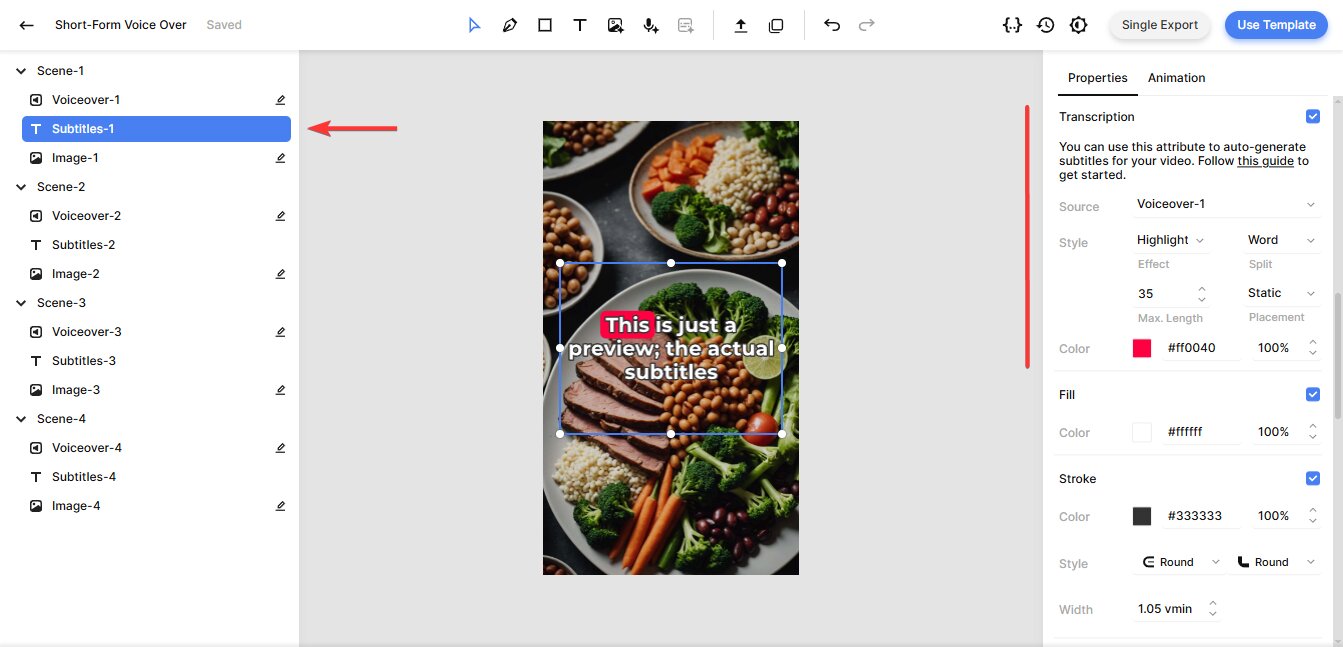Screen dimensions: 1343x647
Task: Click the undo arrow icon
Action: pyautogui.click(x=831, y=26)
